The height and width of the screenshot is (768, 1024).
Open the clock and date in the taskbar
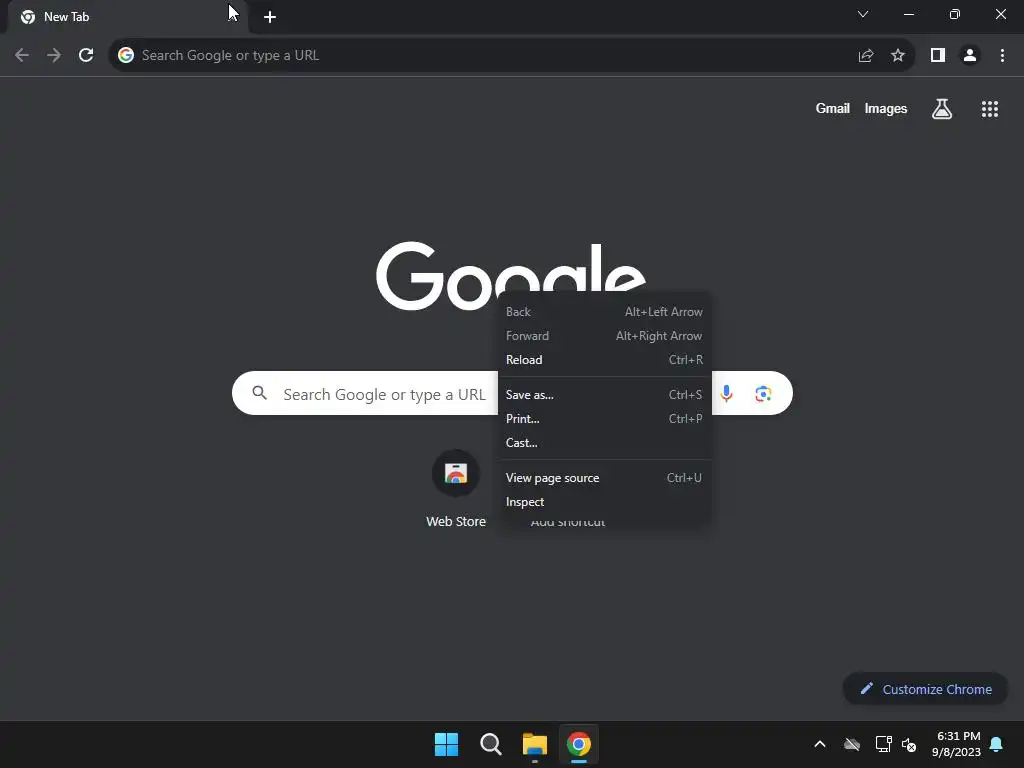(956, 744)
